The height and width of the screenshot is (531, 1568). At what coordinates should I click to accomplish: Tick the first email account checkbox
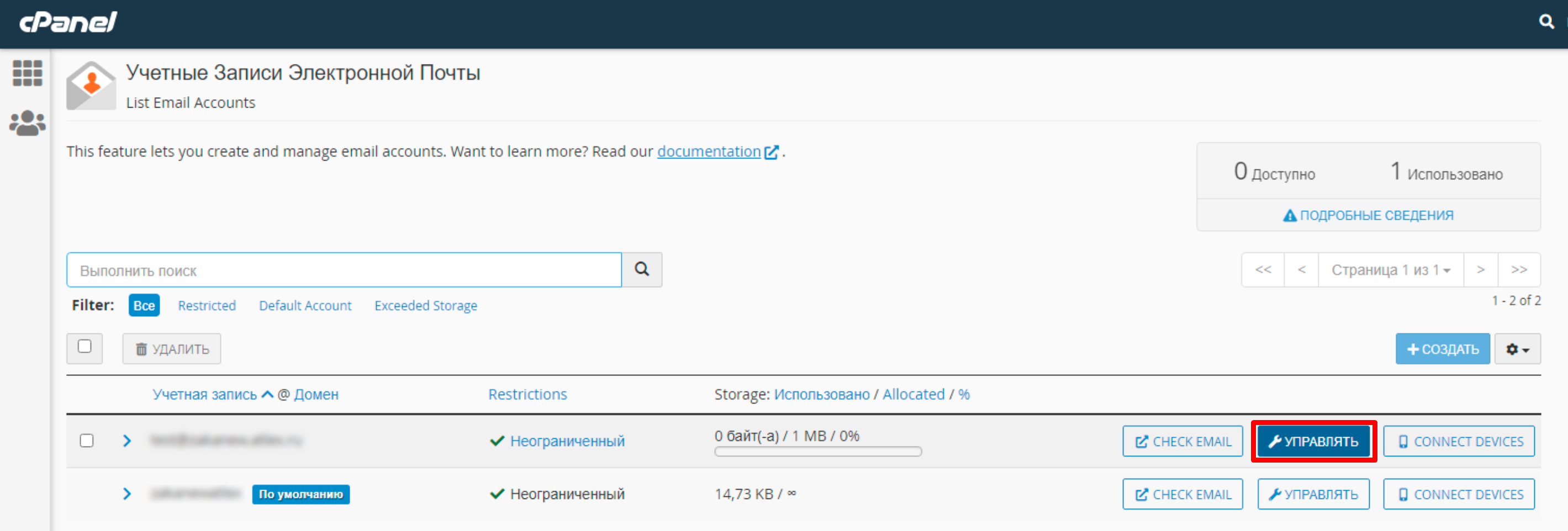pos(86,440)
